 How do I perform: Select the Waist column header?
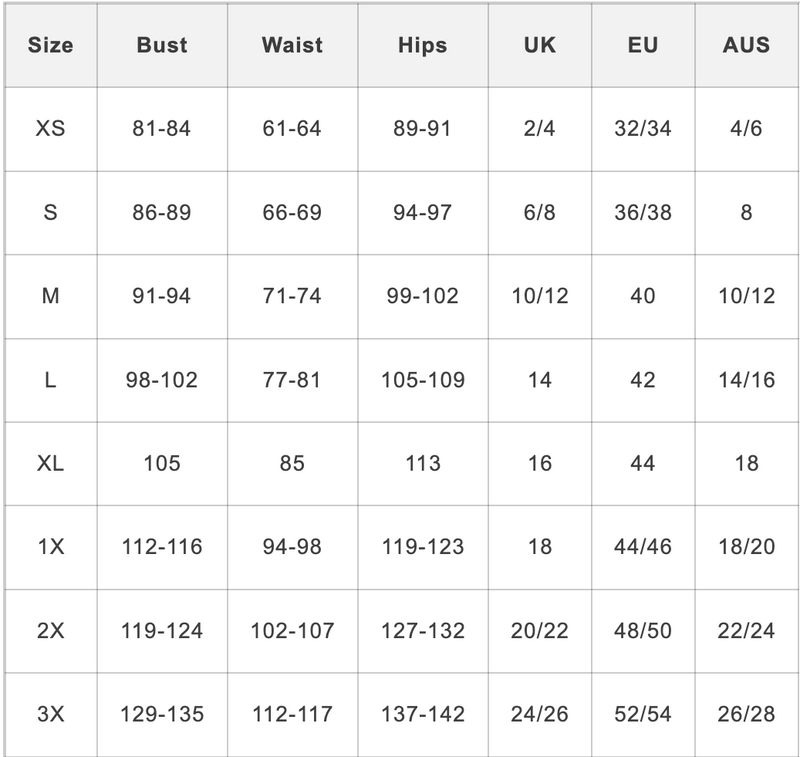pos(292,46)
